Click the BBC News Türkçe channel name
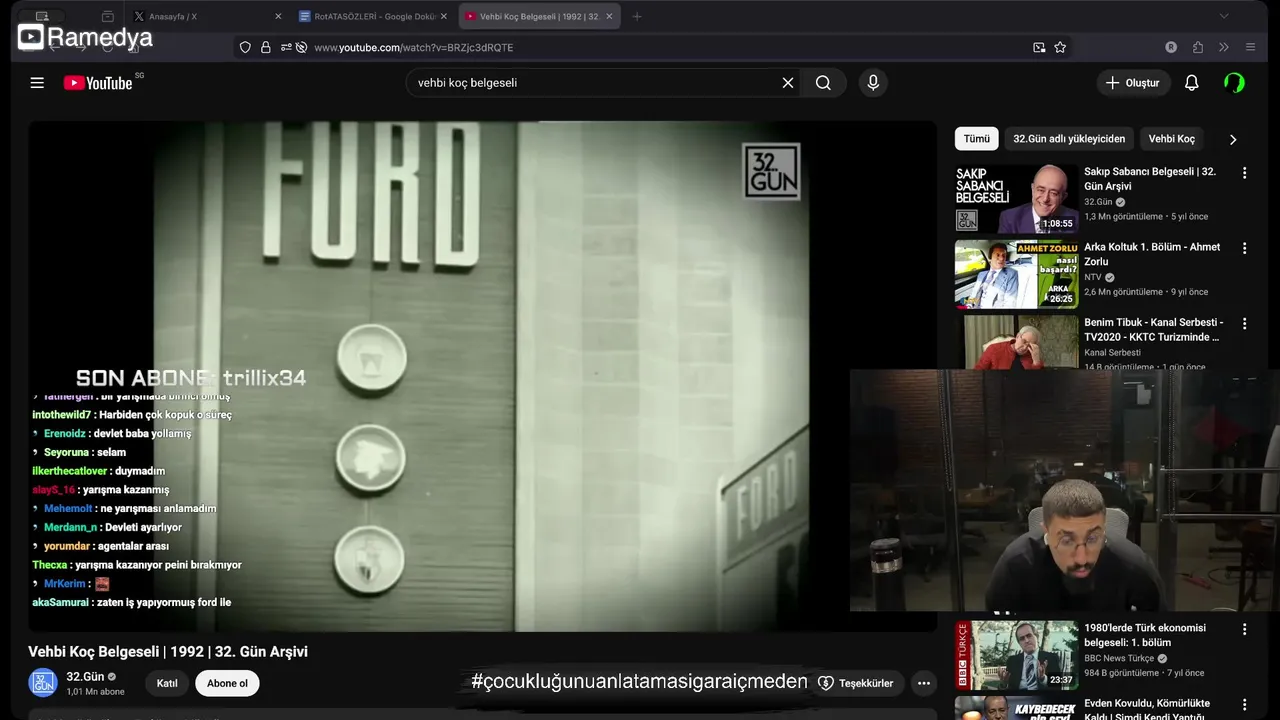Viewport: 1280px width, 720px height. click(1119, 658)
